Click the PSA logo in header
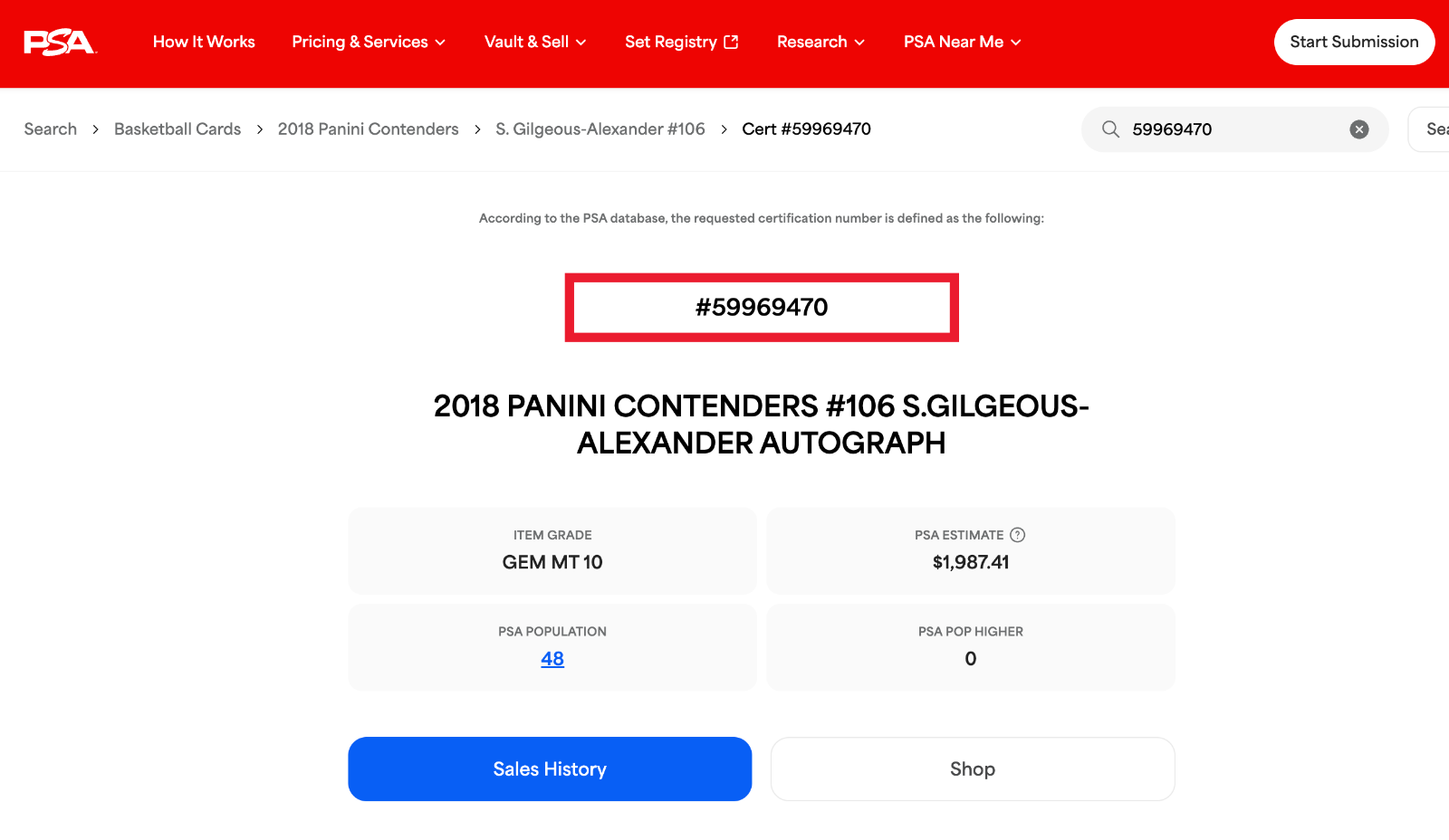 pyautogui.click(x=60, y=43)
